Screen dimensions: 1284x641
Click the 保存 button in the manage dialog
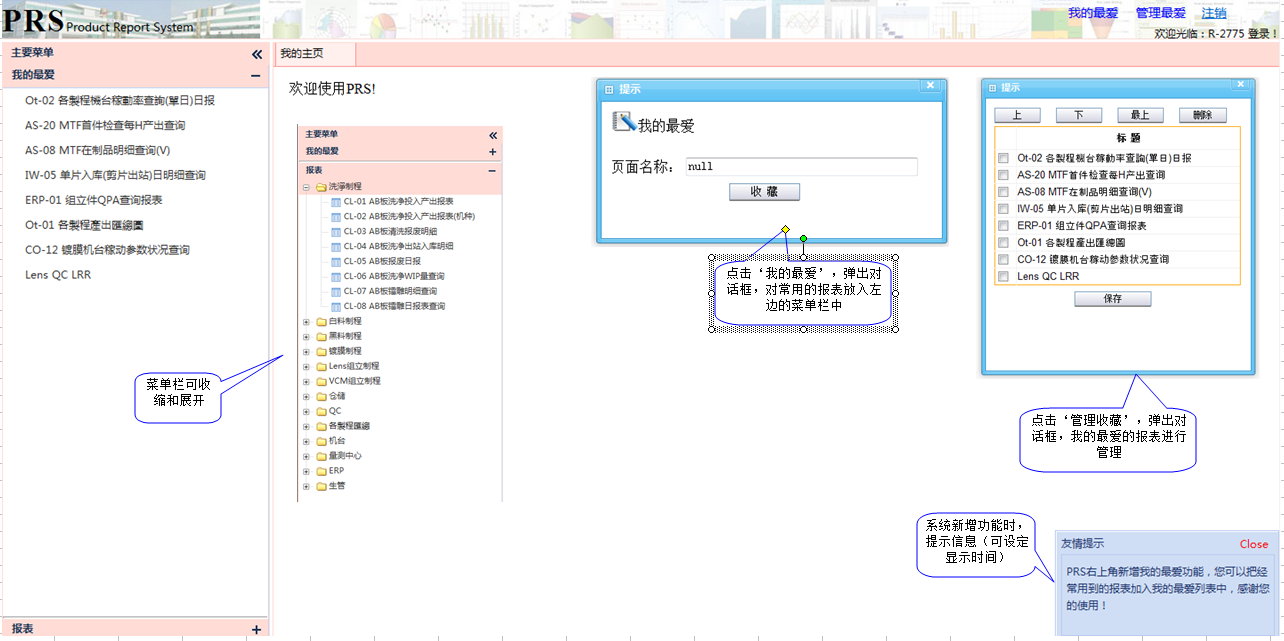coord(1112,298)
